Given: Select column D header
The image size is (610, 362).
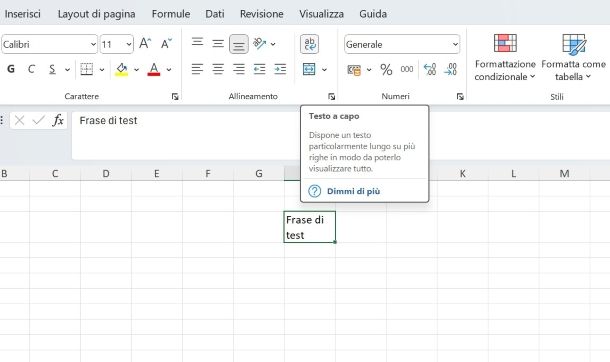Looking at the screenshot, I should (106, 173).
